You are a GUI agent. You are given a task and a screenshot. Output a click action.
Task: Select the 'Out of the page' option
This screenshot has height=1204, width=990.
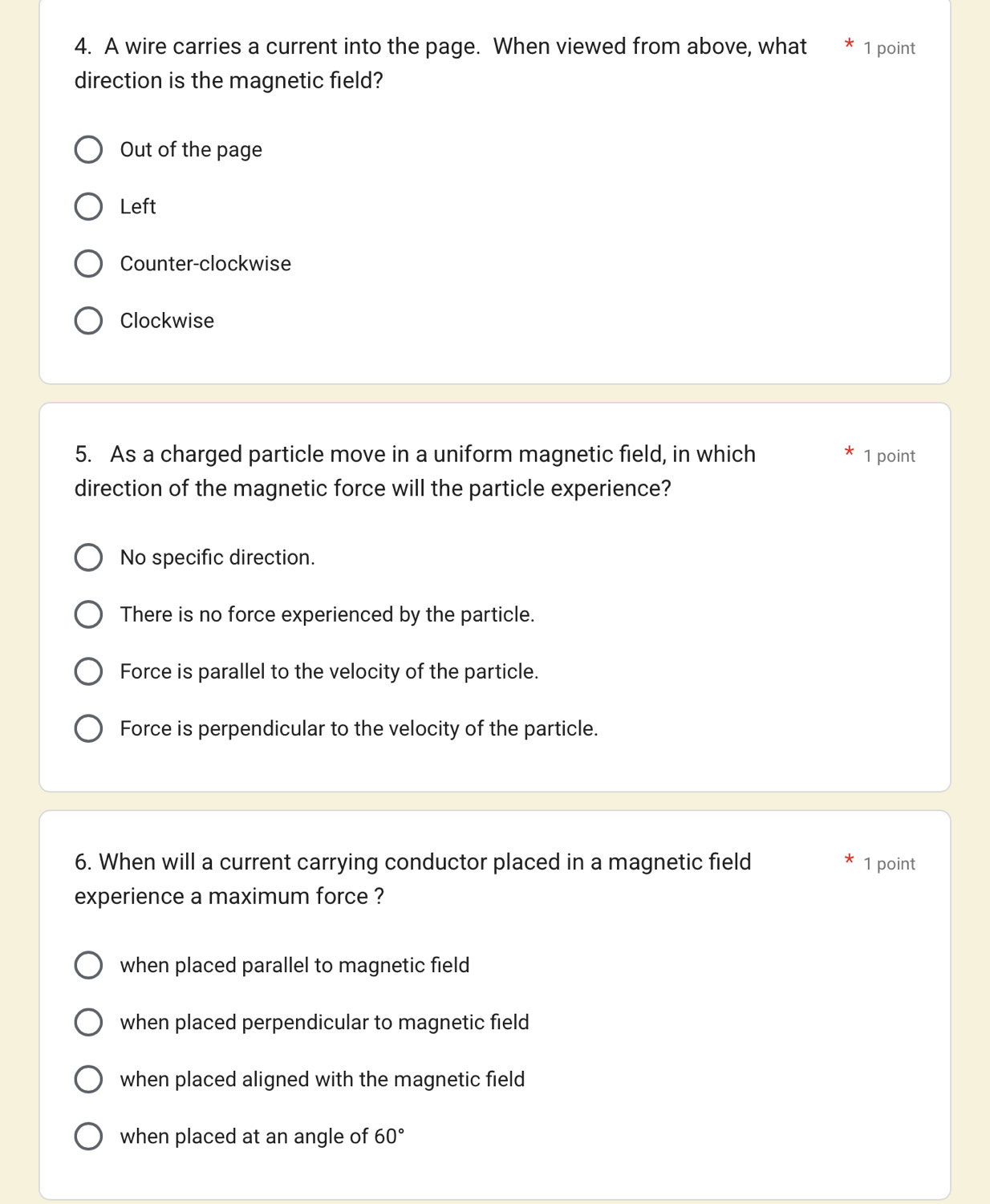[88, 150]
